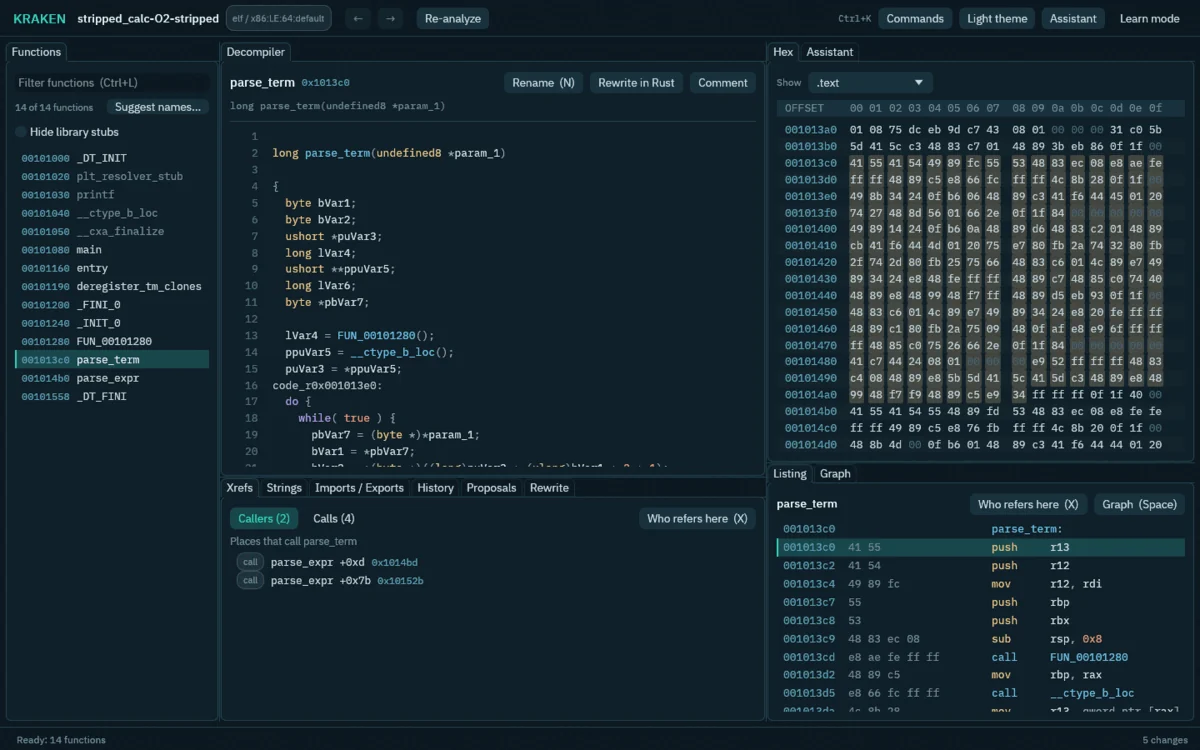Select function parse_expr in list
The height and width of the screenshot is (750, 1200).
[112, 378]
